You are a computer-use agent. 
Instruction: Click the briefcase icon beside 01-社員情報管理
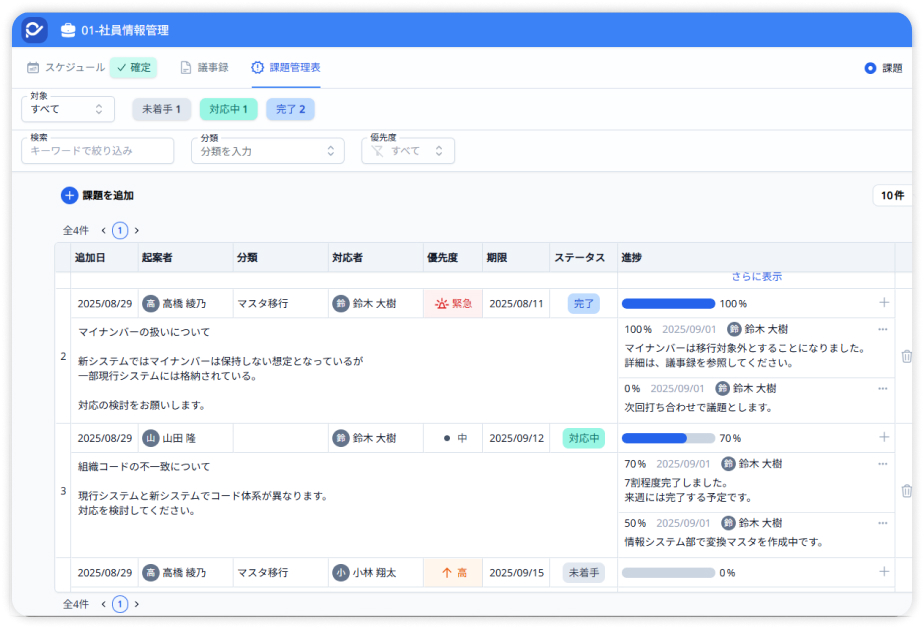tap(66, 31)
